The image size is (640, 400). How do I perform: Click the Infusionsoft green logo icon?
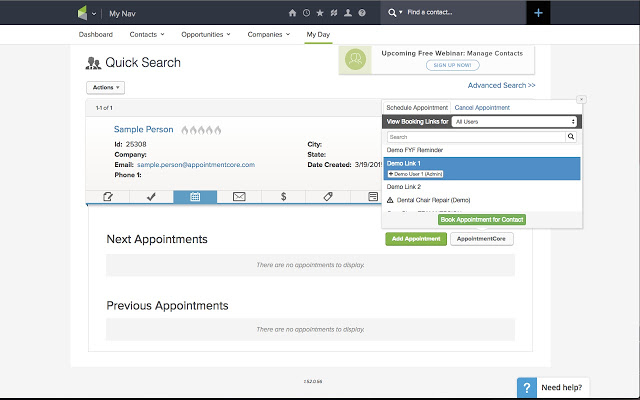(82, 13)
